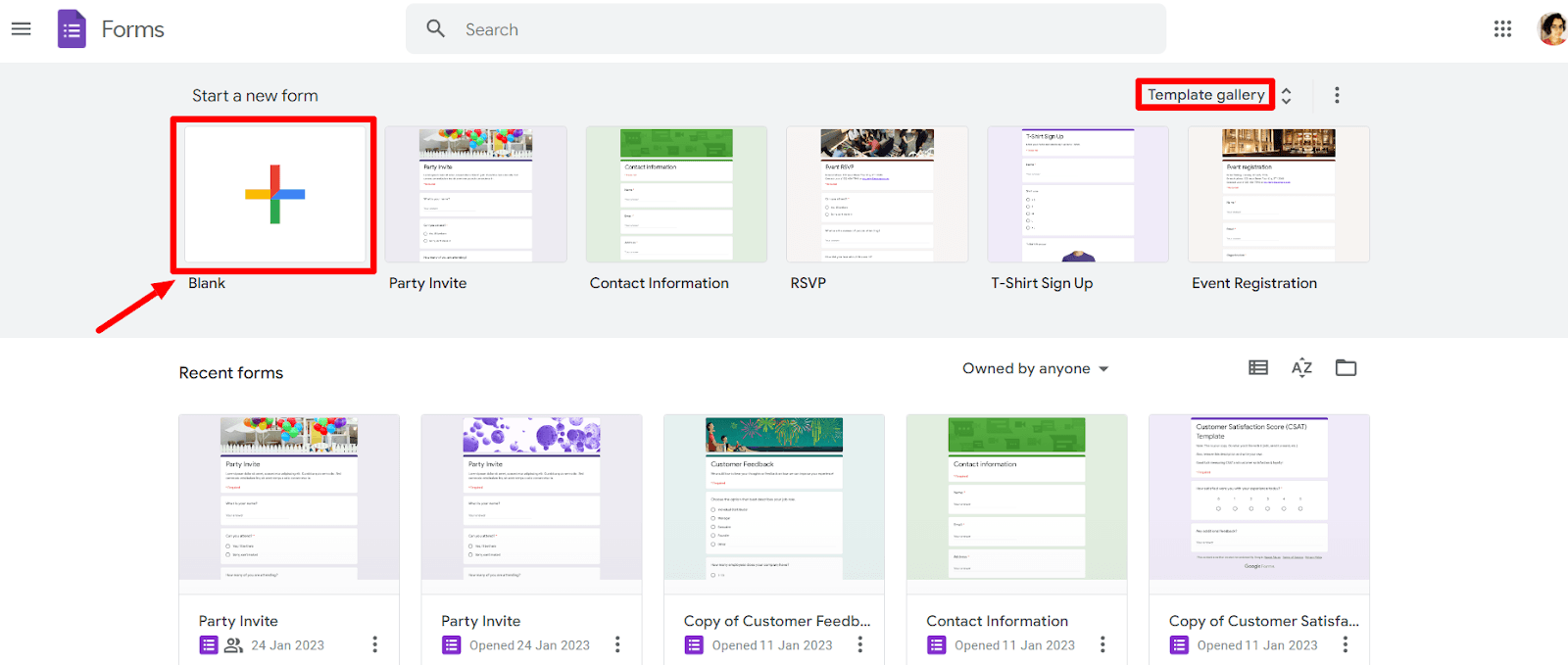Create a Blank form
Viewport: 1568px width, 665px height.
(274, 194)
